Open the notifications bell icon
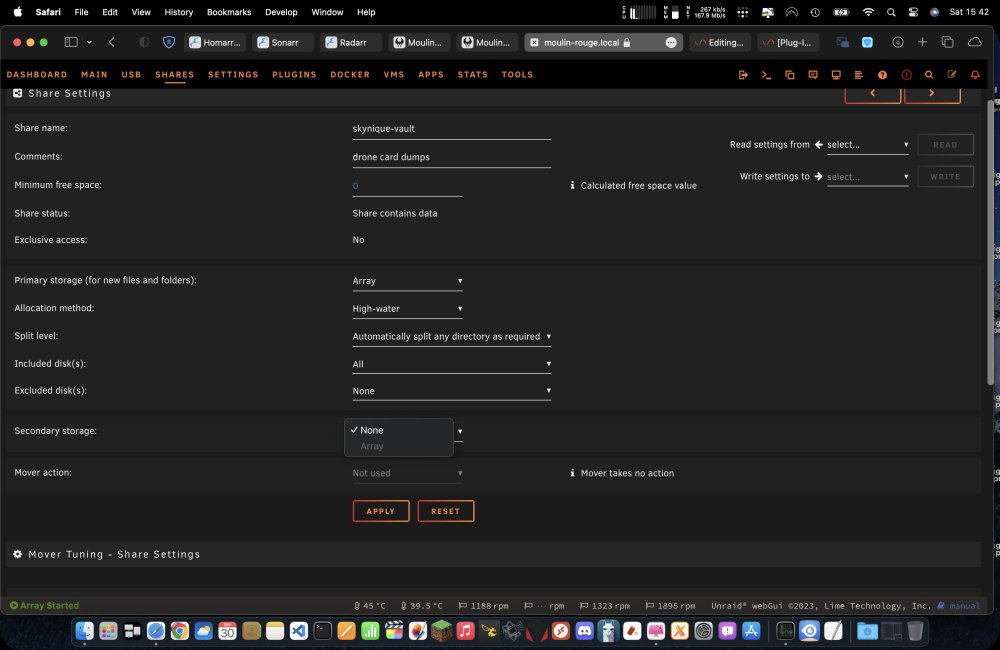This screenshot has height=650, width=1000. 974,75
